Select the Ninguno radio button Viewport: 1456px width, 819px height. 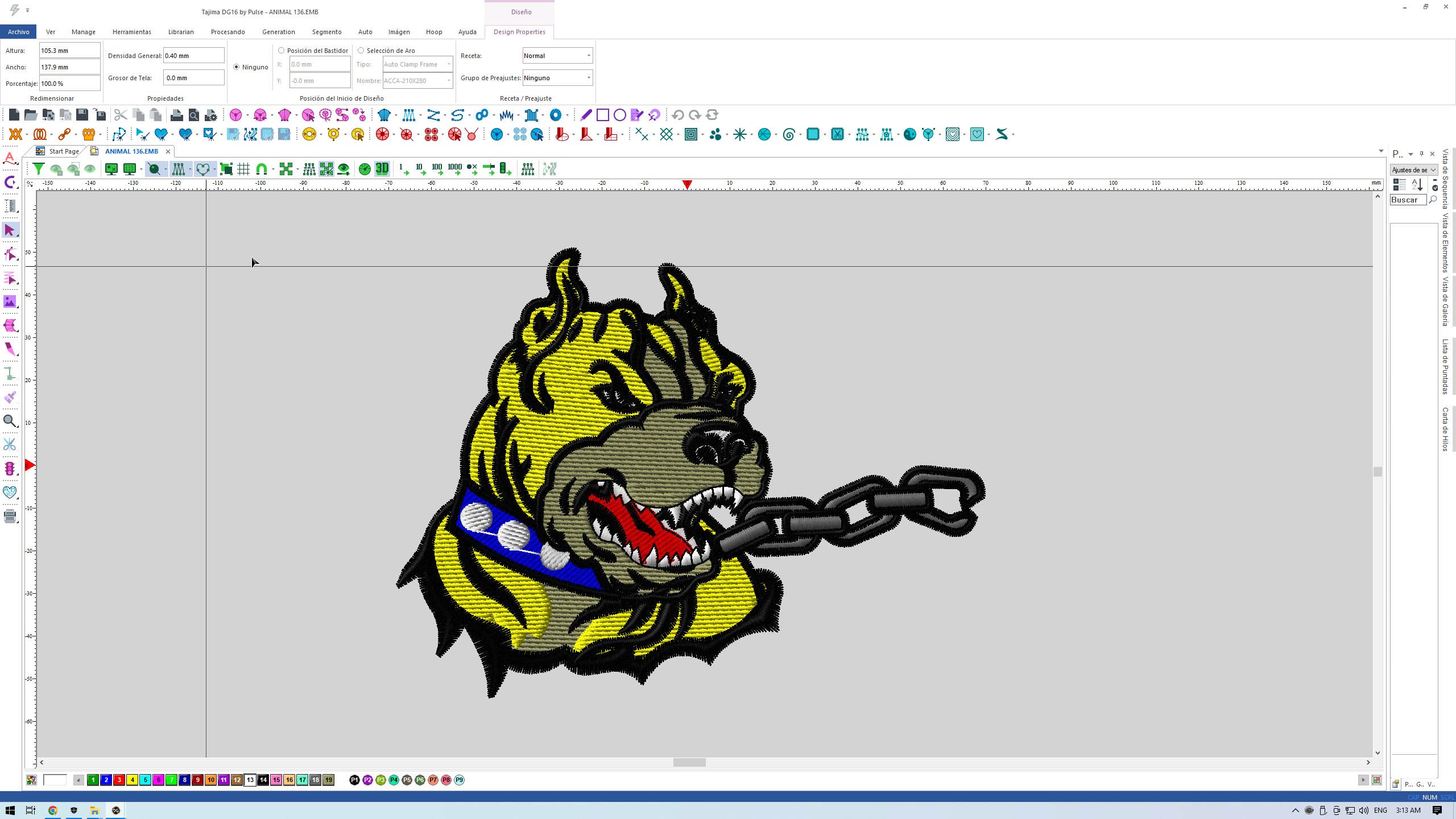tap(237, 67)
